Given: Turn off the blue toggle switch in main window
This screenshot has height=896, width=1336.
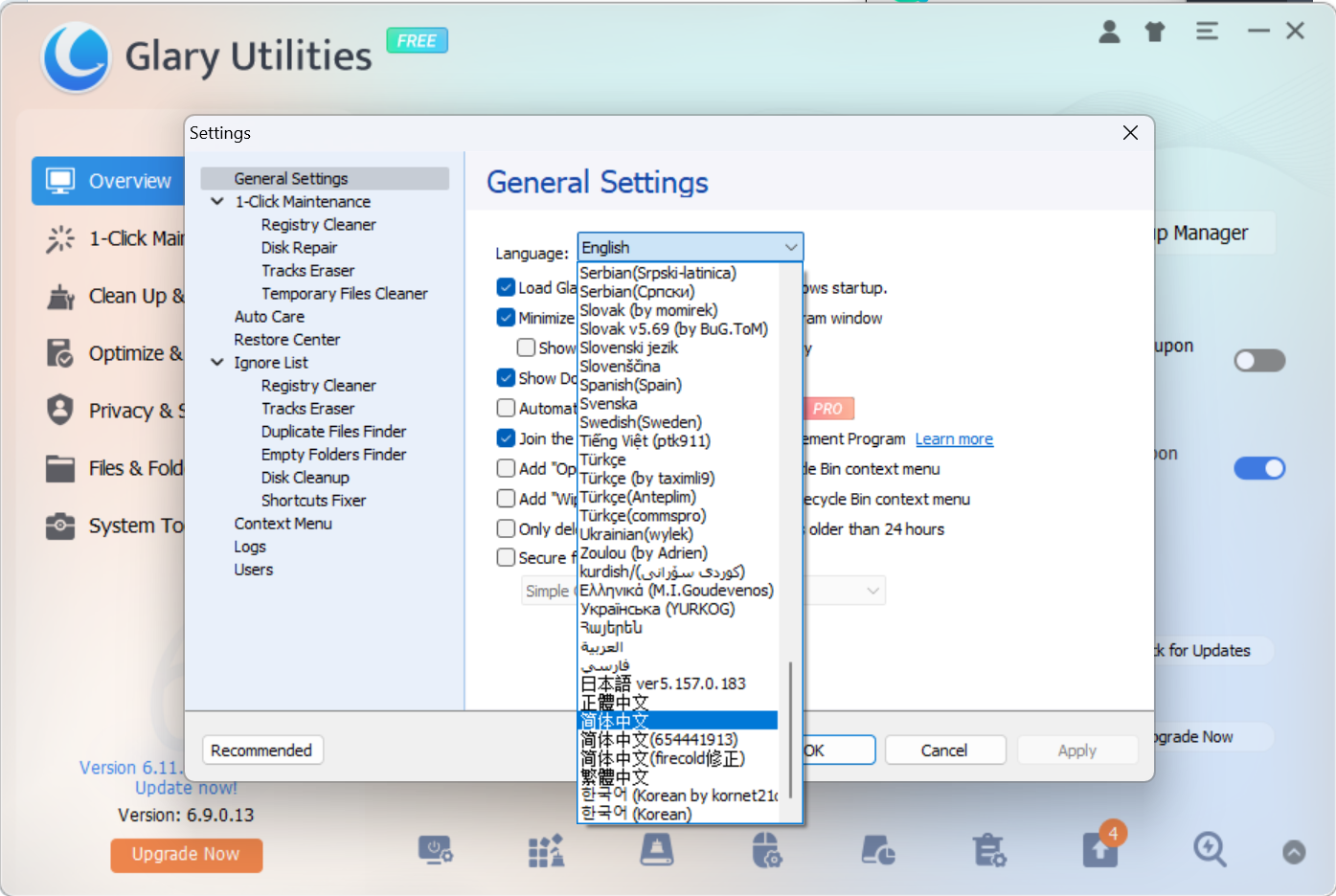Looking at the screenshot, I should coord(1259,468).
